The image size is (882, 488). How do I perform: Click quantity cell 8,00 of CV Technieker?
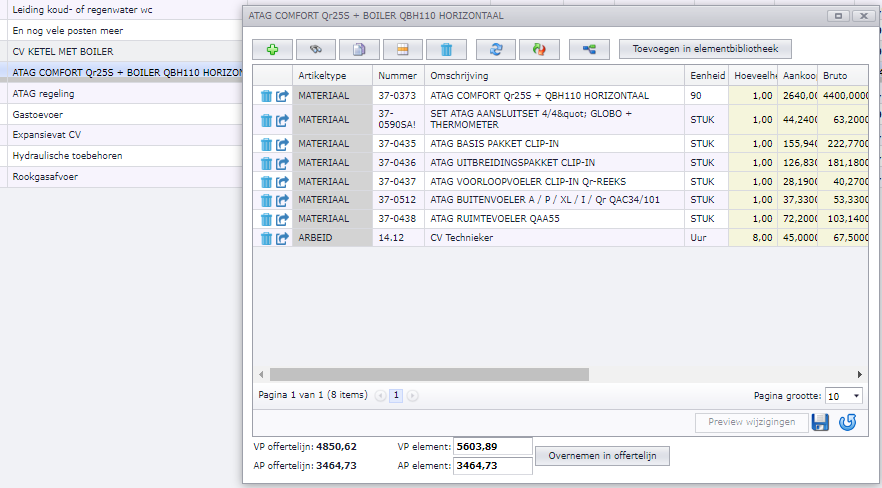(753, 238)
